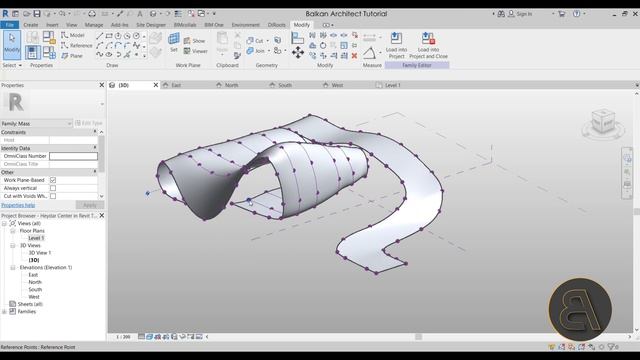
Task: Click the Plane button in Draw panel
Action: click(72, 56)
